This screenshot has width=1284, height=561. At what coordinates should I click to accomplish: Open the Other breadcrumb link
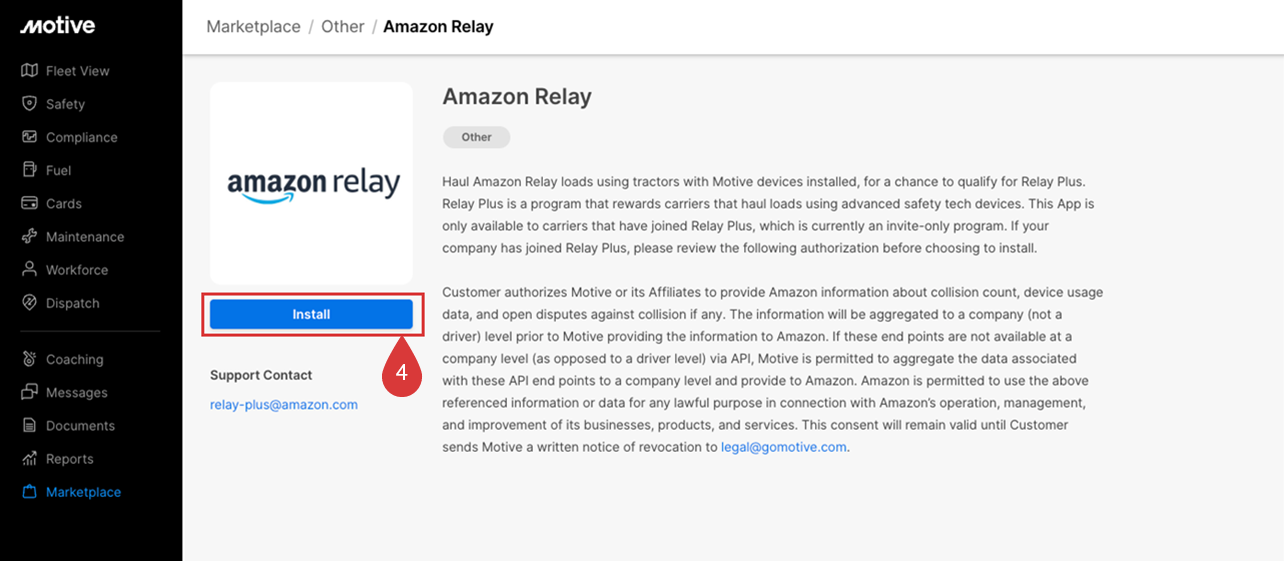(x=342, y=27)
